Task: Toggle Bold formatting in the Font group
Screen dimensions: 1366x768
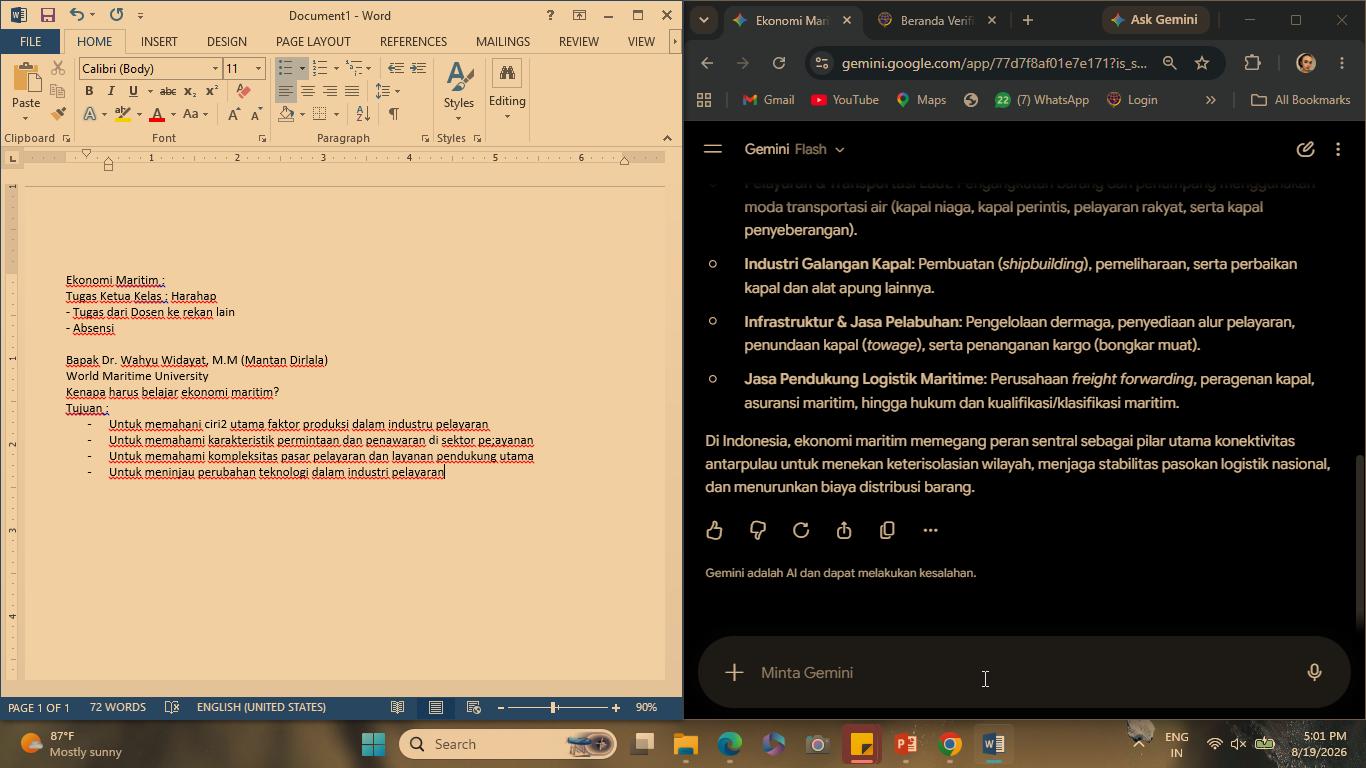Action: (89, 91)
